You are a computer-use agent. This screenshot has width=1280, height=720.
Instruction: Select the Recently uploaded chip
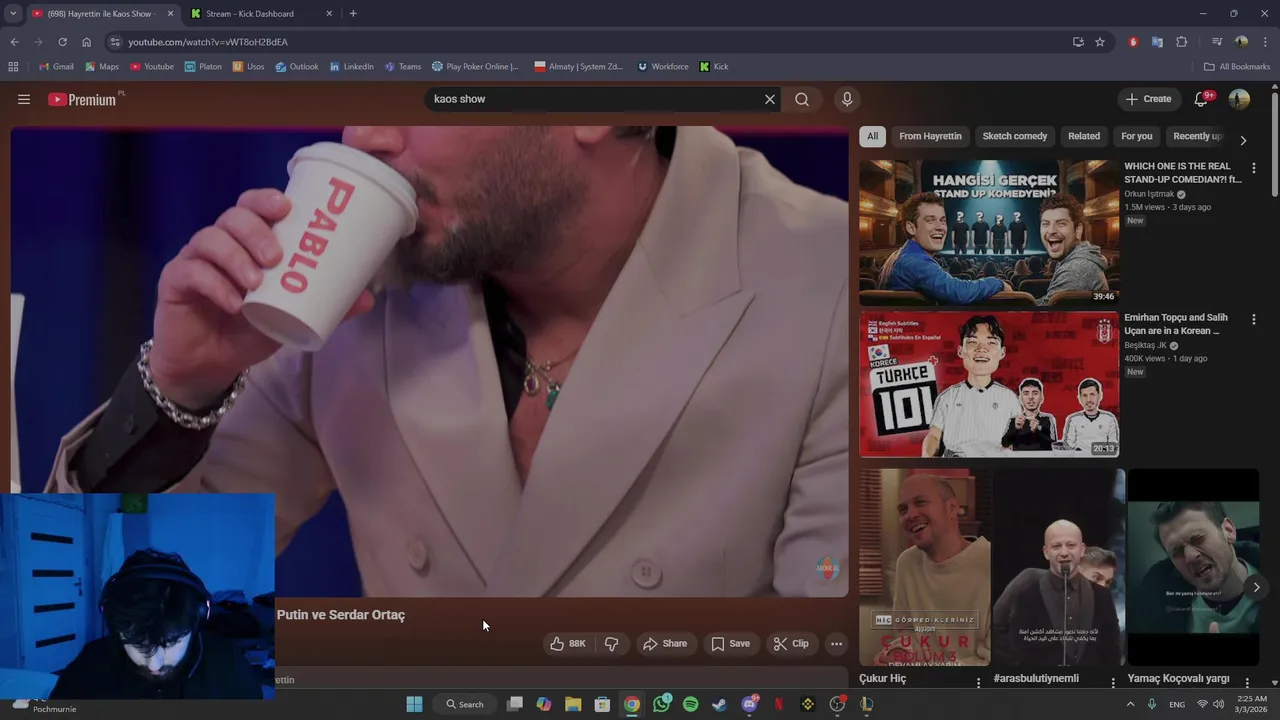[1197, 136]
